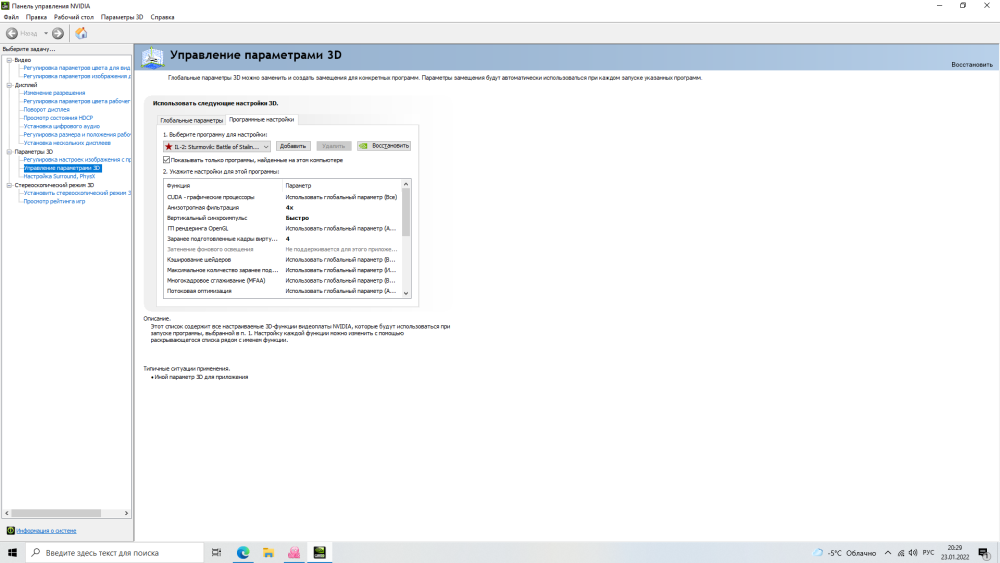Open the Информация о системе link
1000x563 pixels.
tap(46, 530)
